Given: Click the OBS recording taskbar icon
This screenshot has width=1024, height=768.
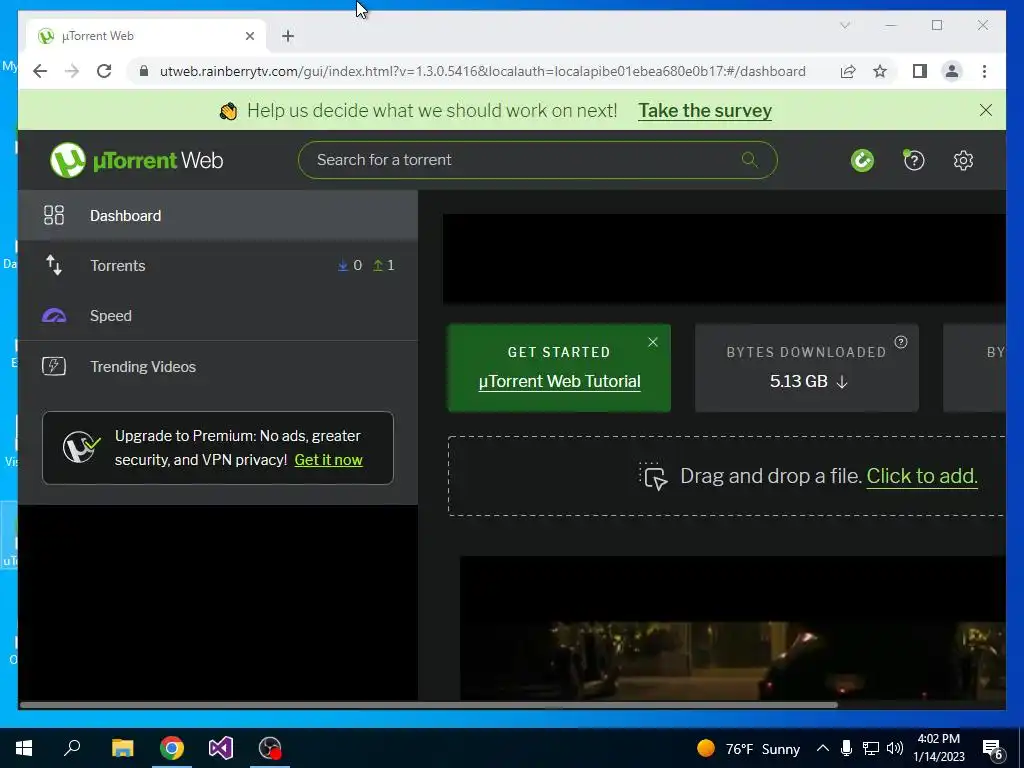Looking at the screenshot, I should click(270, 748).
